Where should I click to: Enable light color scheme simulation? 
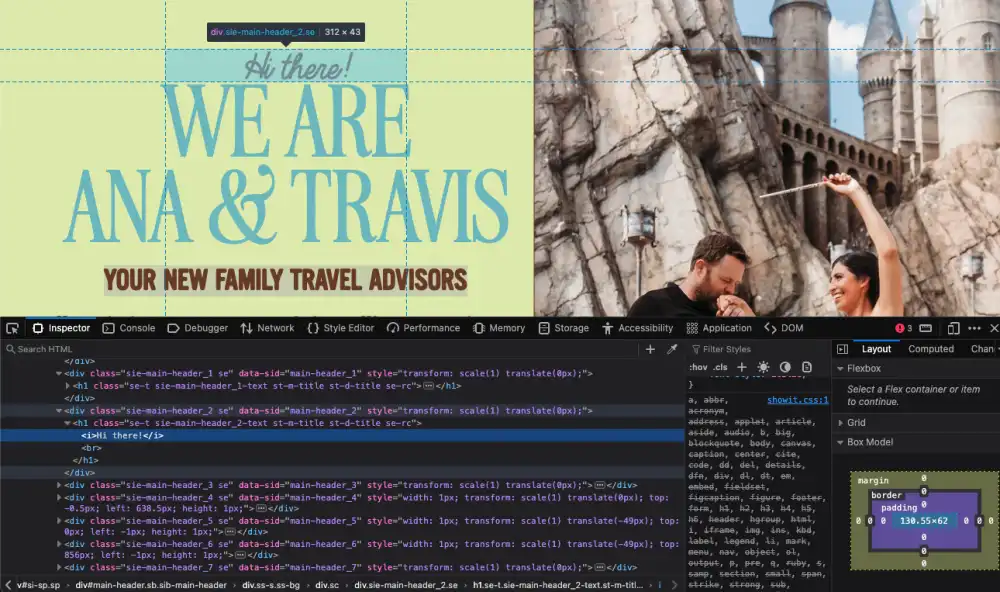[764, 367]
